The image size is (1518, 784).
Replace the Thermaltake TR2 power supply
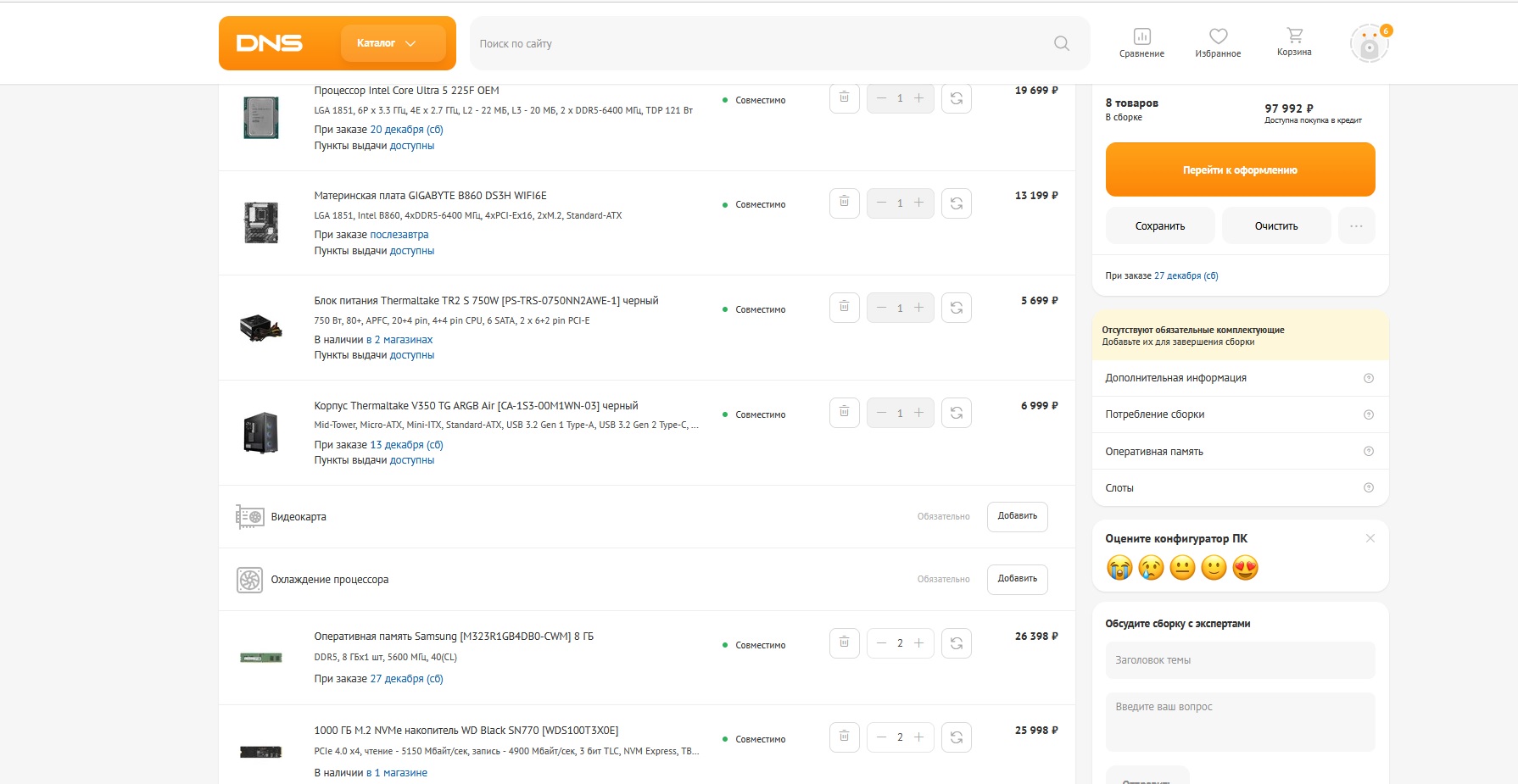tap(956, 308)
